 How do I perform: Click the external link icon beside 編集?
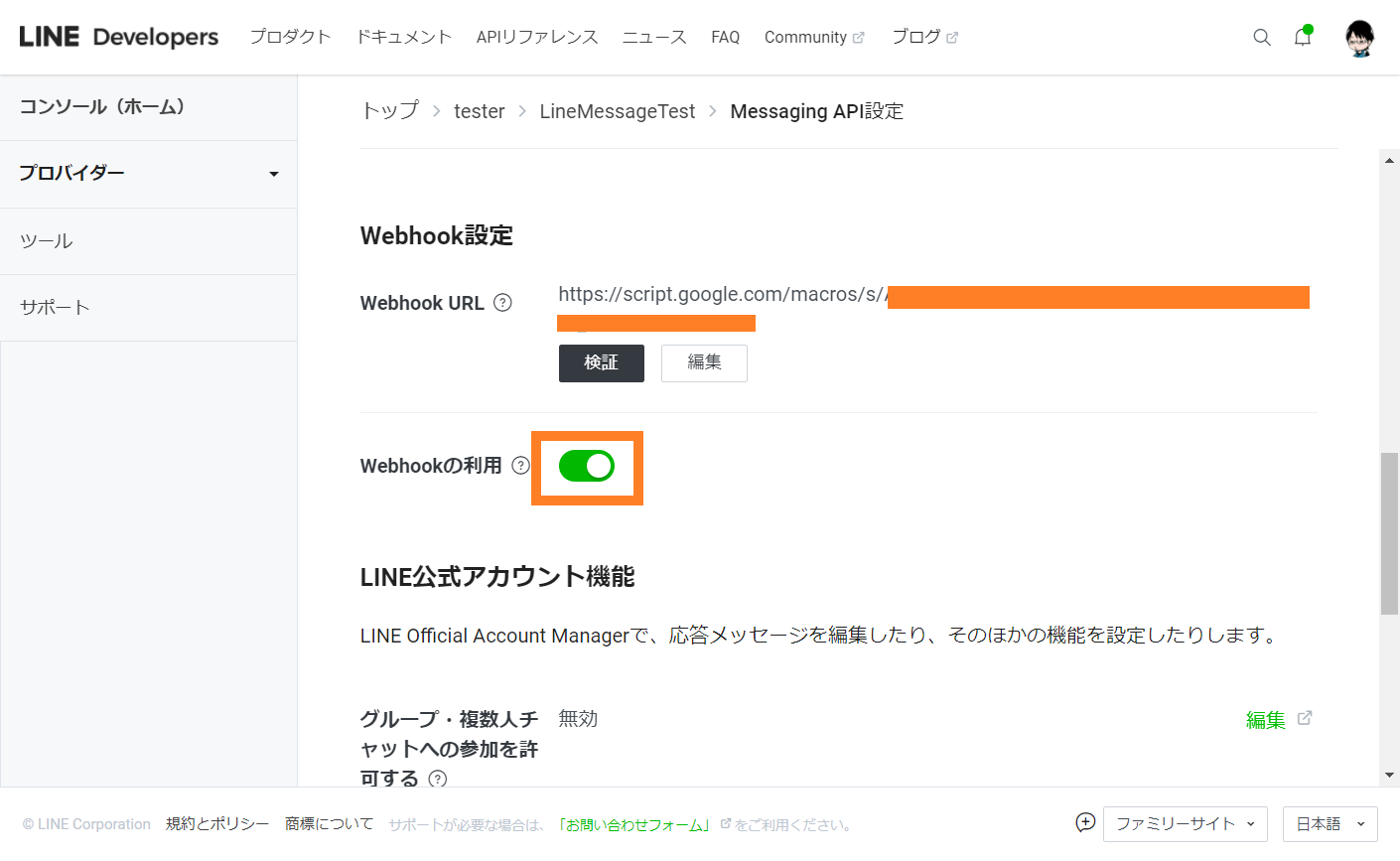point(1305,718)
